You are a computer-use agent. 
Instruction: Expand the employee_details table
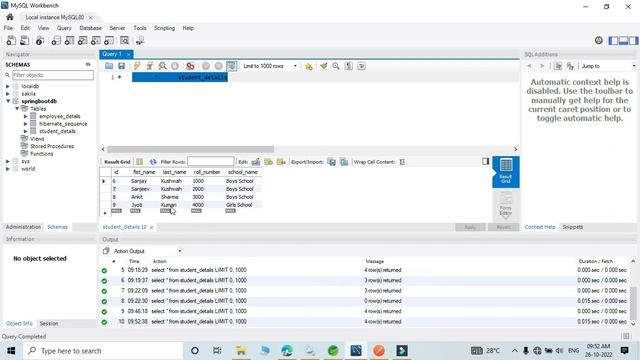26,116
